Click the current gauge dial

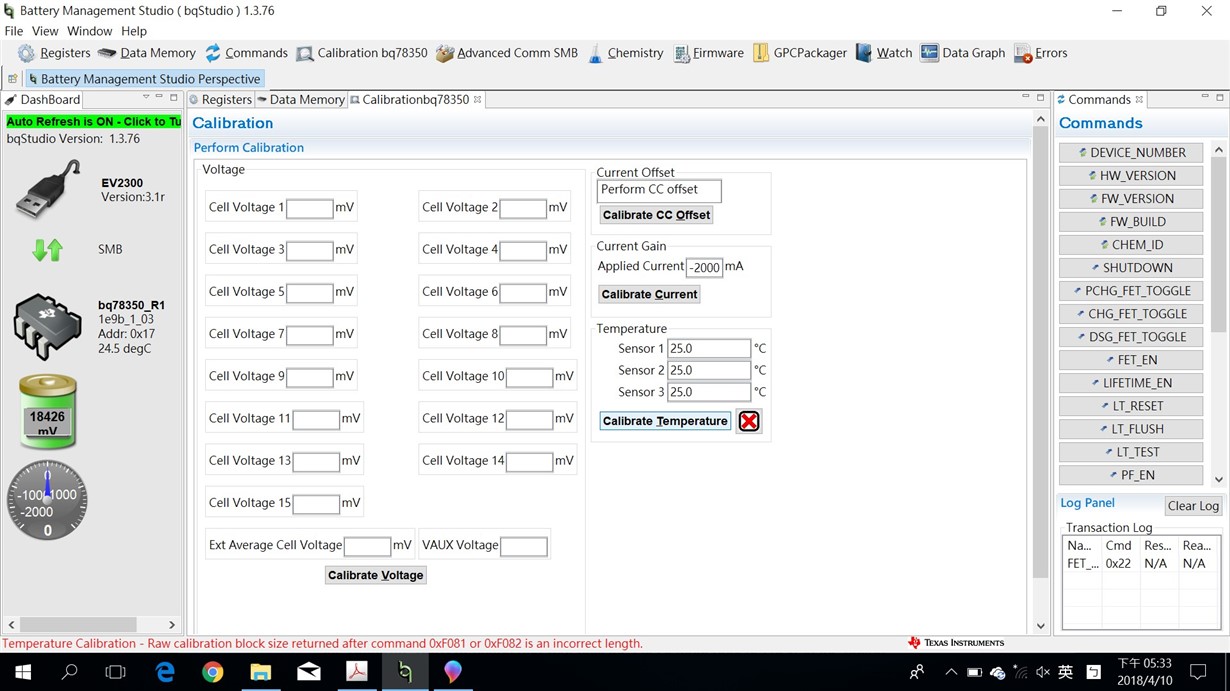pyautogui.click(x=47, y=500)
